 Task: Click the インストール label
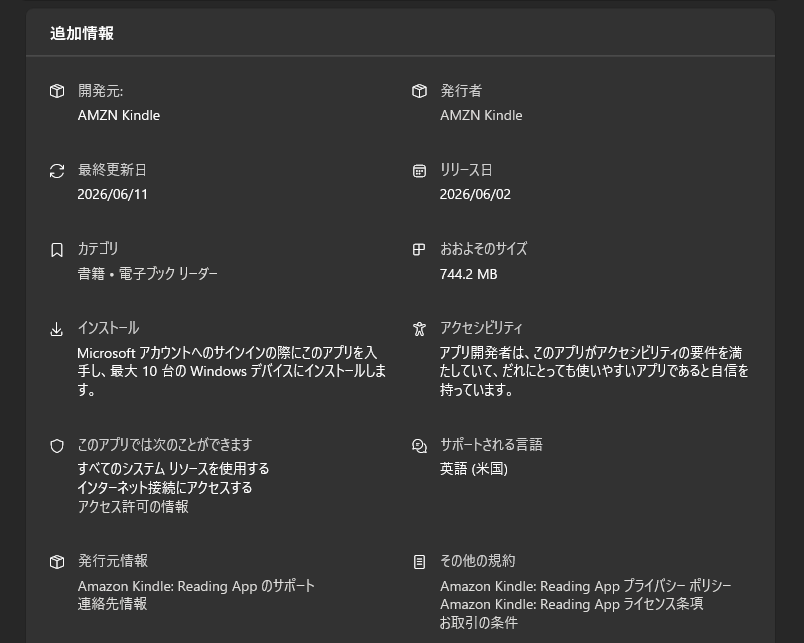pyautogui.click(x=108, y=328)
